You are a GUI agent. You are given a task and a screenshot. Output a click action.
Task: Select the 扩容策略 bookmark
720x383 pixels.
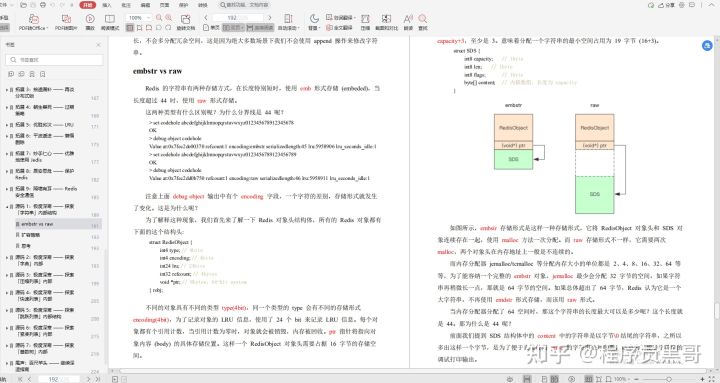31,235
